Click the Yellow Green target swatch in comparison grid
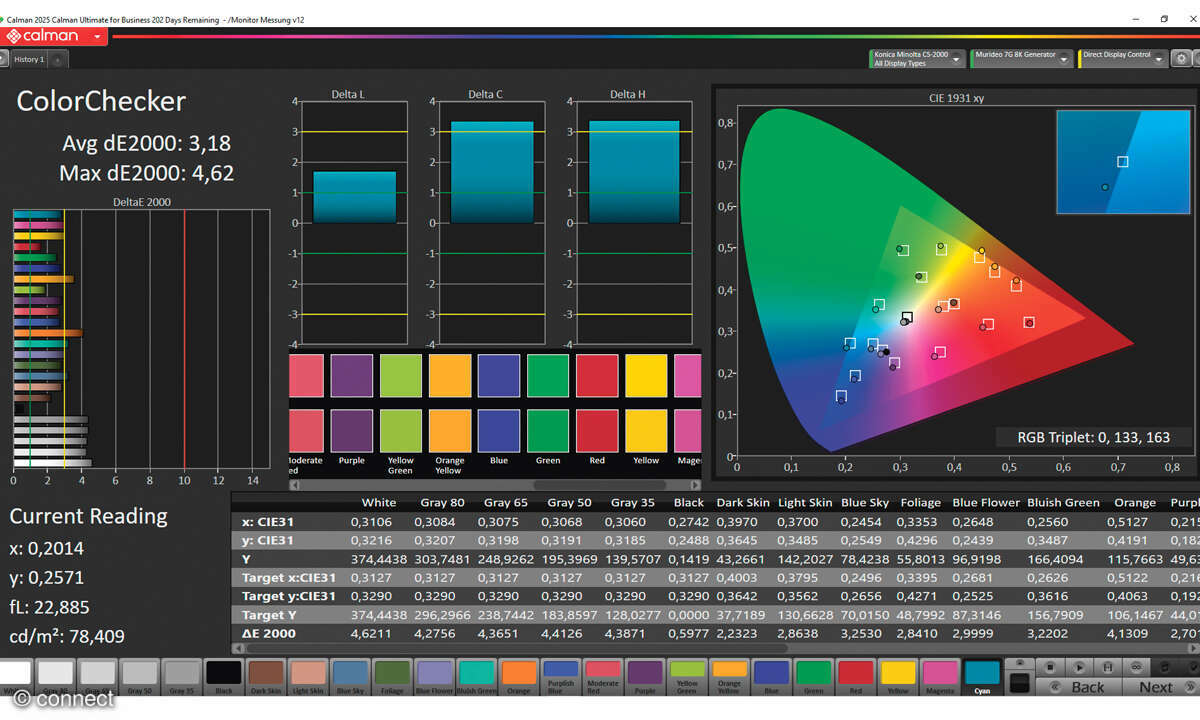This screenshot has width=1200, height=720. [x=400, y=430]
